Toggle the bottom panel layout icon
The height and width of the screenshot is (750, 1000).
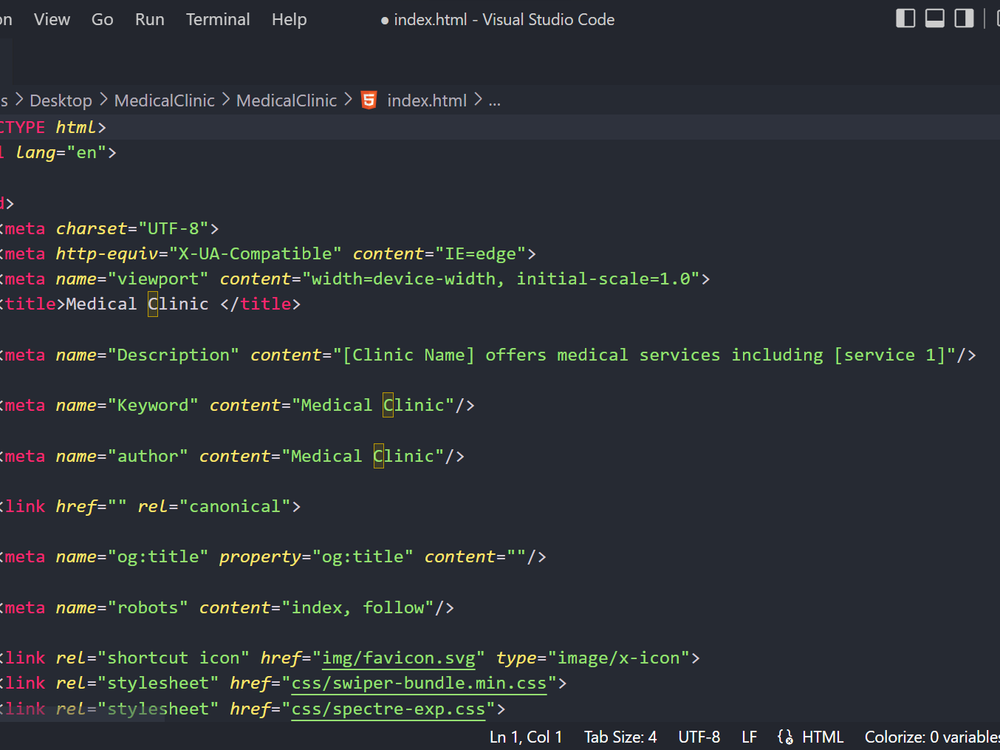point(935,19)
